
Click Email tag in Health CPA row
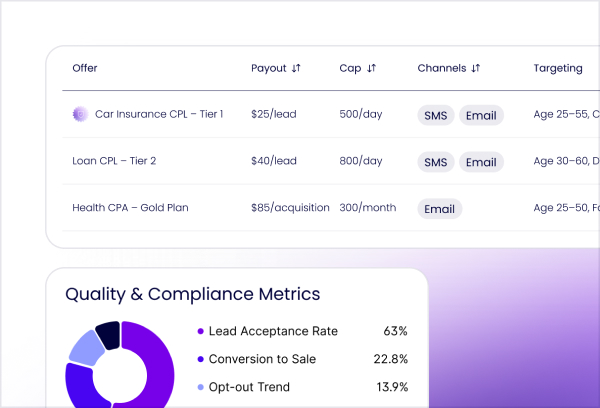point(439,209)
